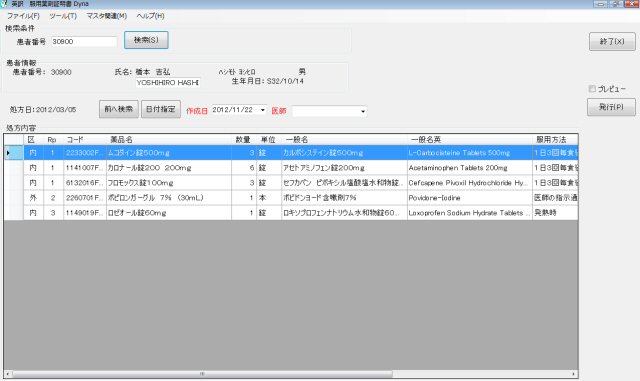This screenshot has height=381, width=640.
Task: Select row header arrow of first row
Action: 13,153
